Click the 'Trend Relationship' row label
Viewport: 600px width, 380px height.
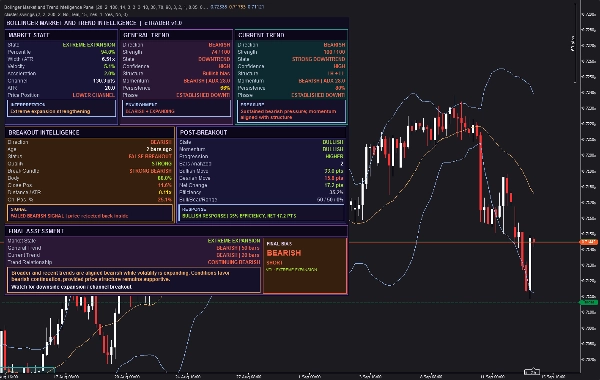tap(29, 262)
